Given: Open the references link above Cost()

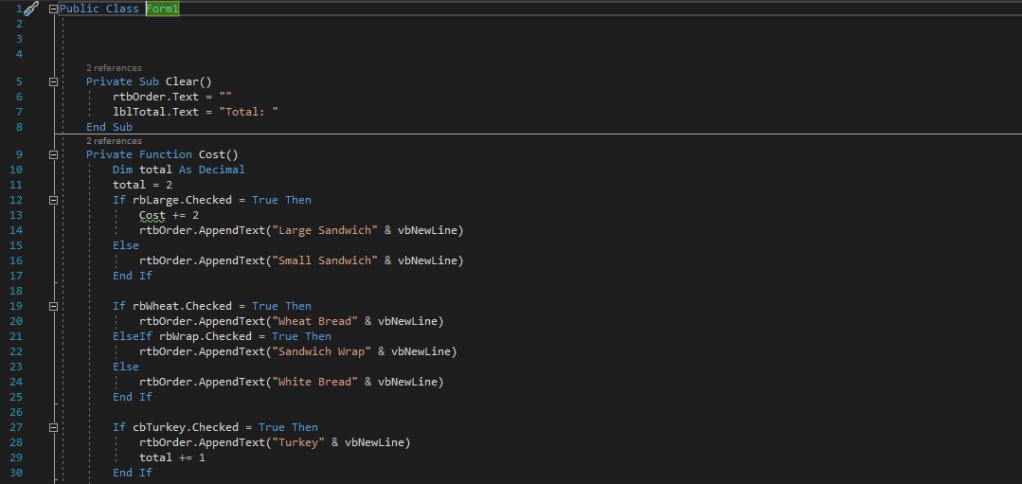Looking at the screenshot, I should click(113, 141).
